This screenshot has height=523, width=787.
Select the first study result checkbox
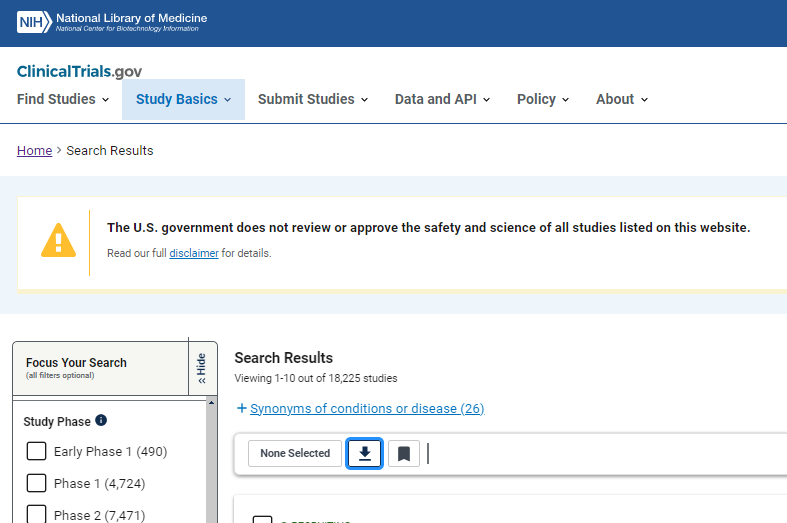click(262, 519)
